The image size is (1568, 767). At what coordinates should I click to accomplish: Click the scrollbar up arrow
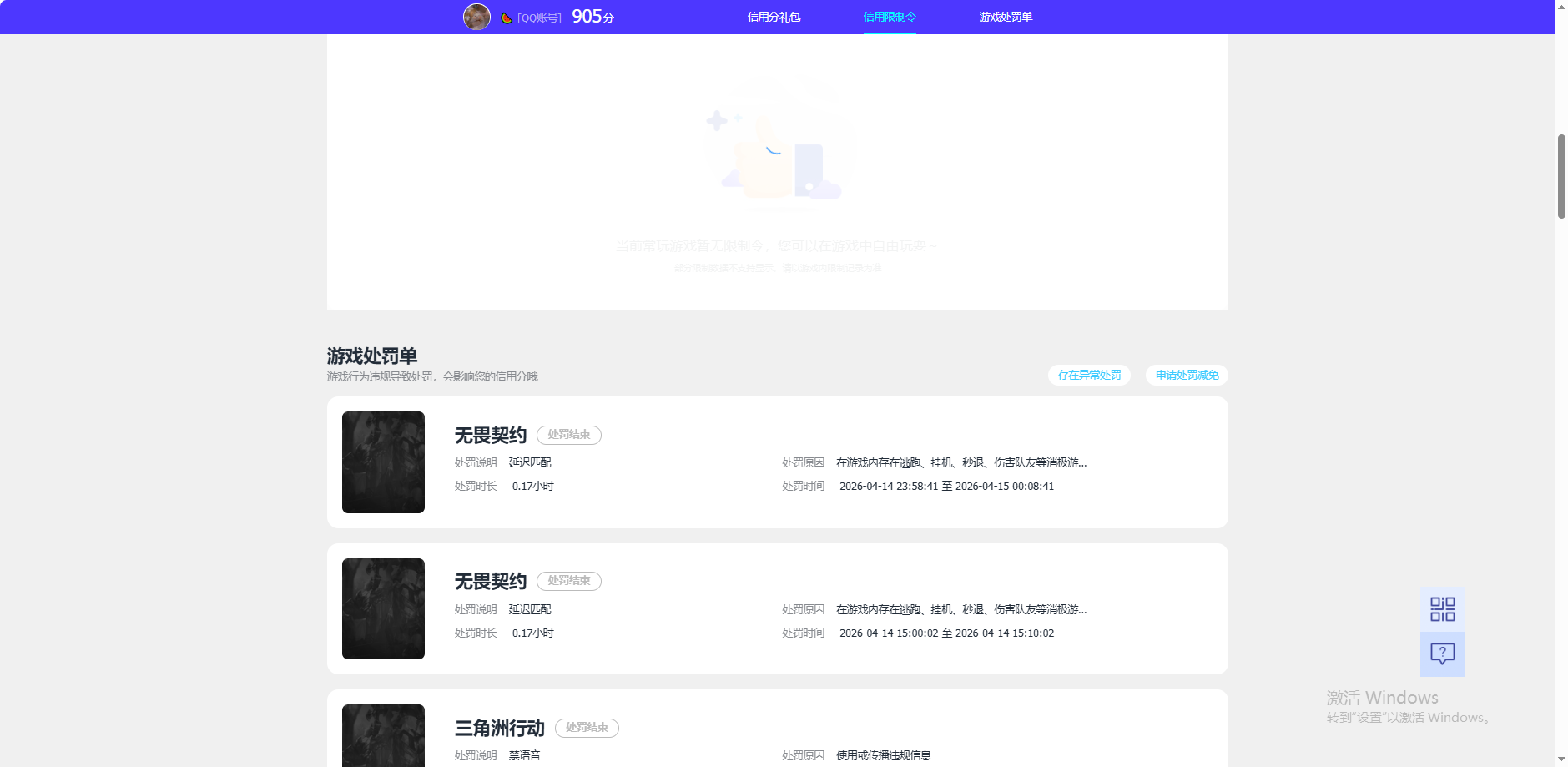(x=1561, y=7)
